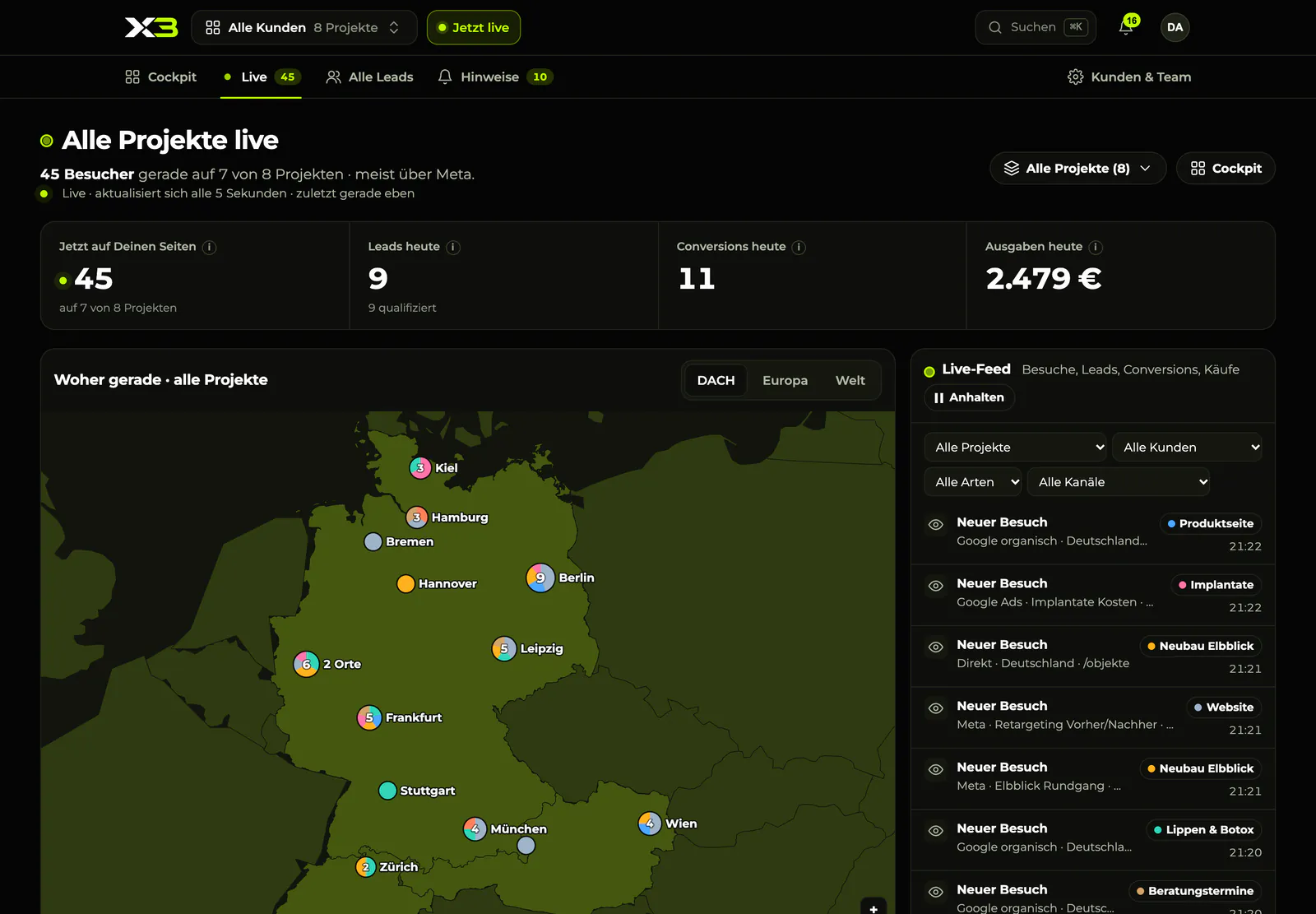Image resolution: width=1316 pixels, height=914 pixels.
Task: Click info icon next to Leads heute
Action: pos(453,247)
